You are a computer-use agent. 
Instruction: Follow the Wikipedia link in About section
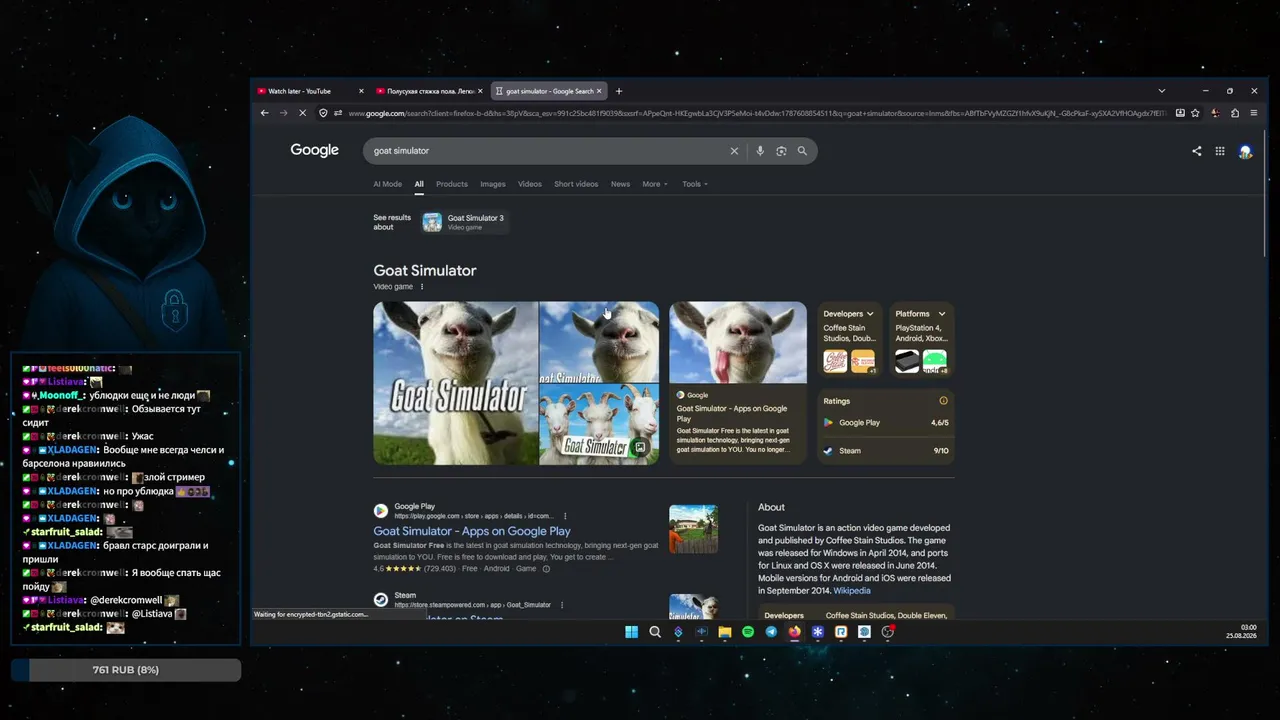point(852,591)
